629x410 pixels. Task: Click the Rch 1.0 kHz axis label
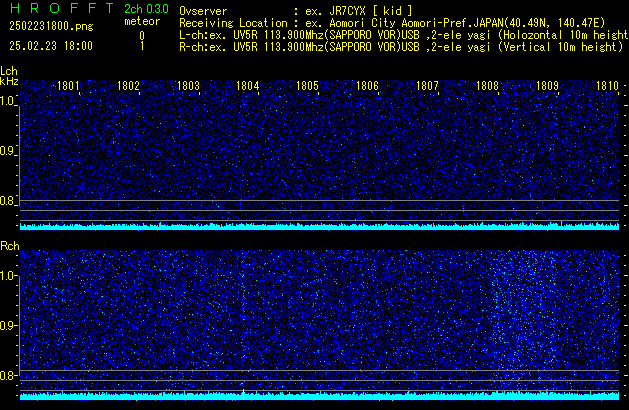[x=8, y=276]
